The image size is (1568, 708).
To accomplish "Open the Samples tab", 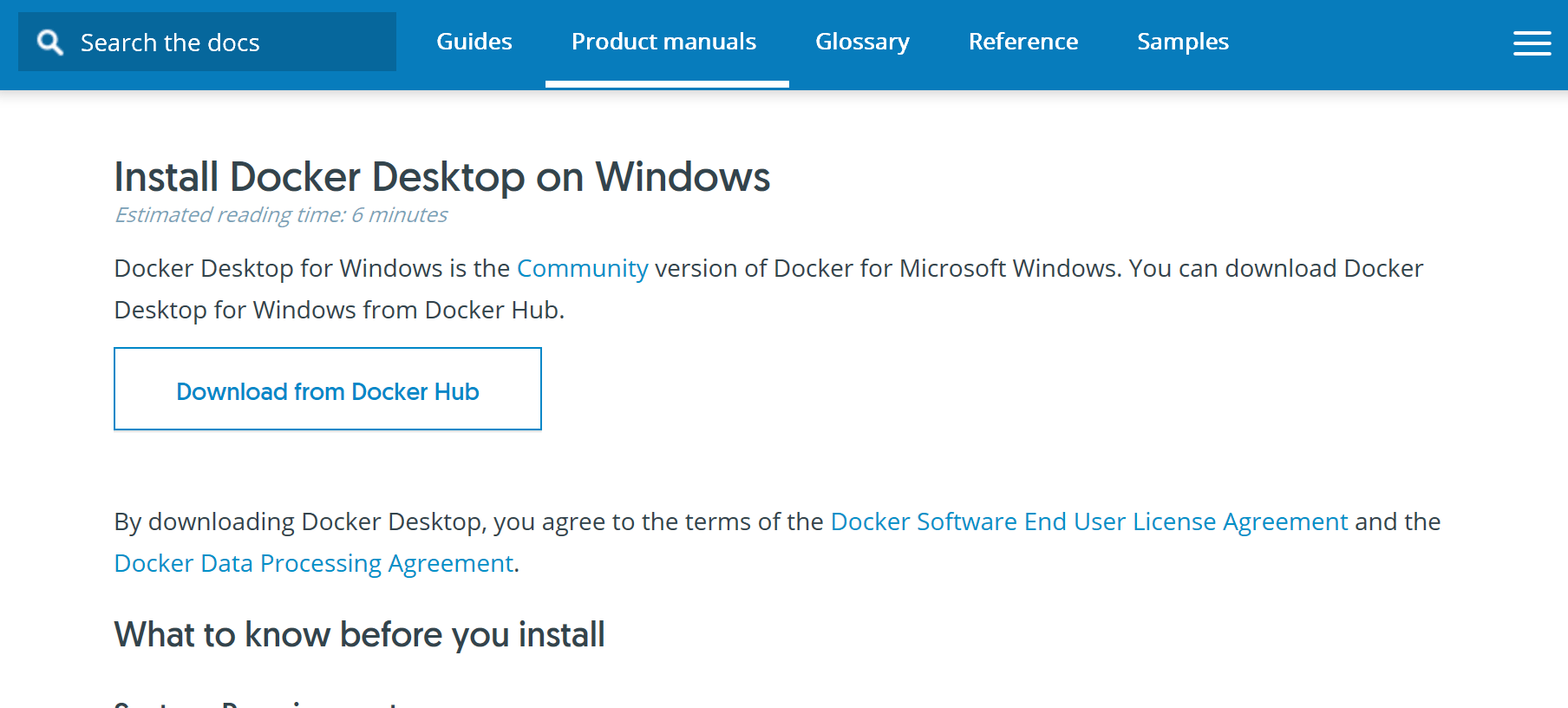I will (x=1183, y=42).
